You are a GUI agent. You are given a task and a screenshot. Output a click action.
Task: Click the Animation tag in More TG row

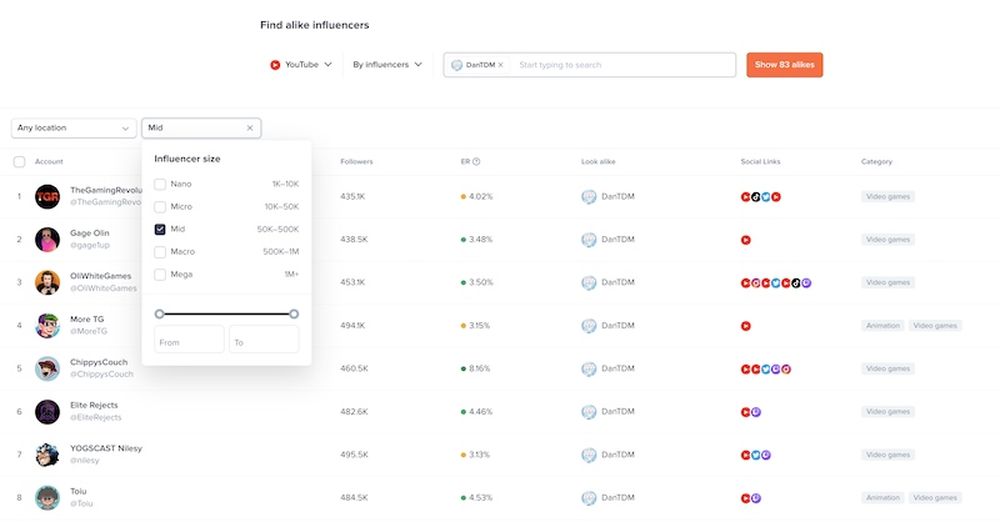[883, 325]
